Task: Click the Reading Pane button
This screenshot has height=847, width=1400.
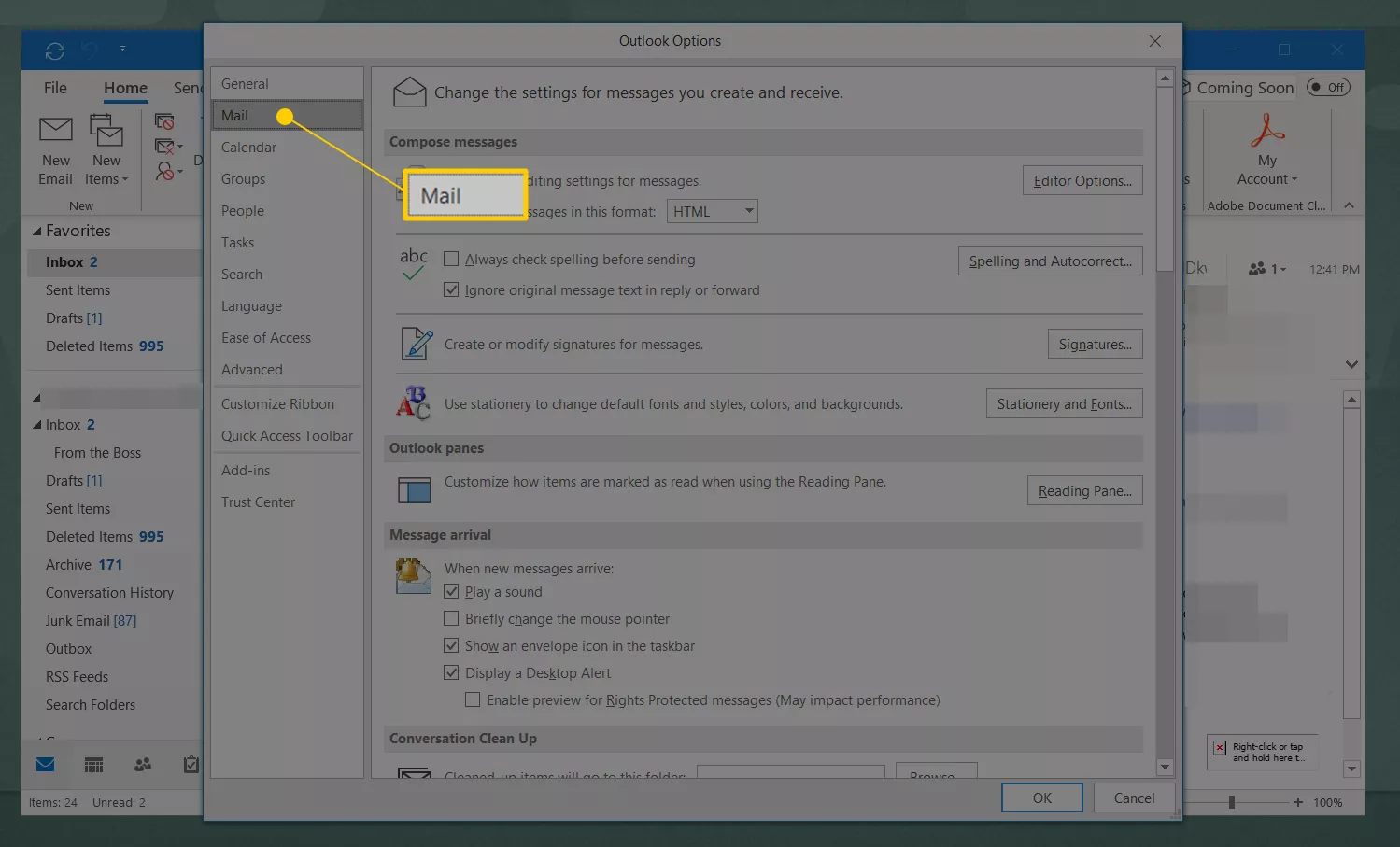Action: point(1084,490)
